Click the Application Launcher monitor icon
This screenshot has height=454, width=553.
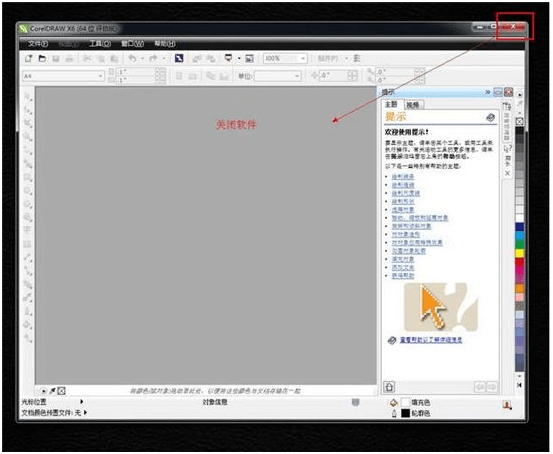point(229,58)
